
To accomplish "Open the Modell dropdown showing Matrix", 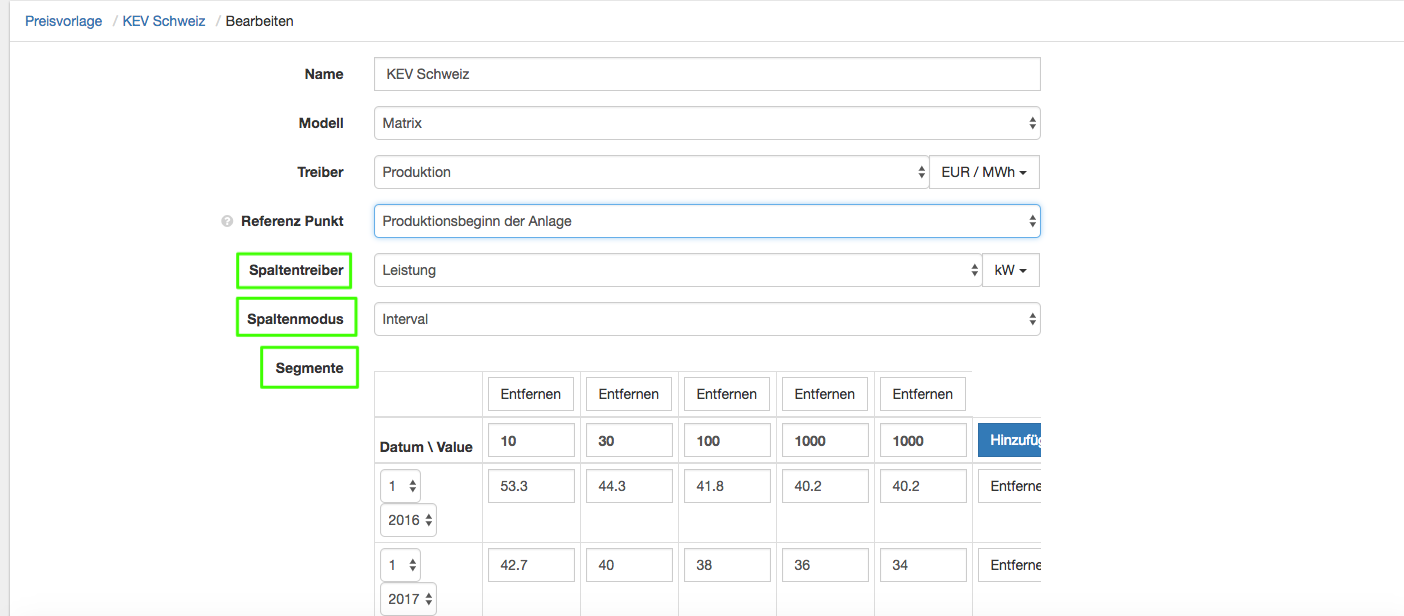I will pyautogui.click(x=706, y=123).
